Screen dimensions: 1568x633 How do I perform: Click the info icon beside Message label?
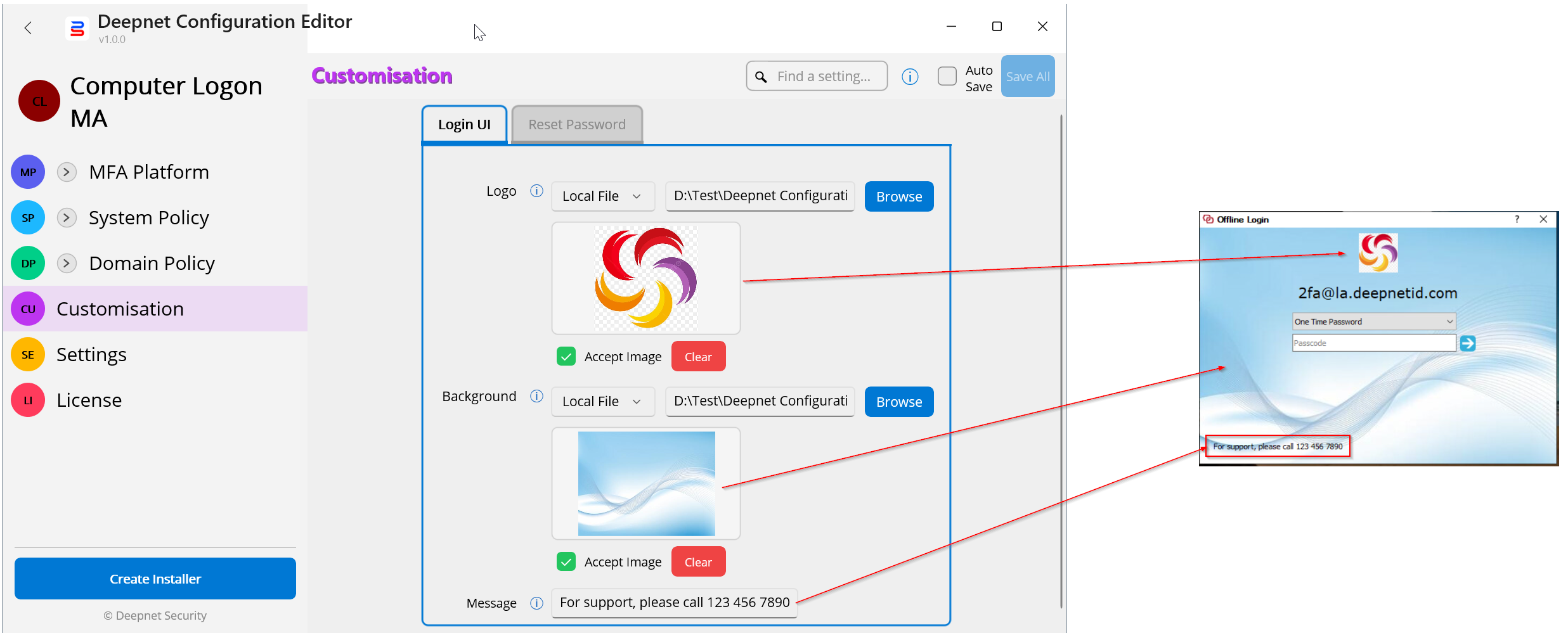click(536, 603)
